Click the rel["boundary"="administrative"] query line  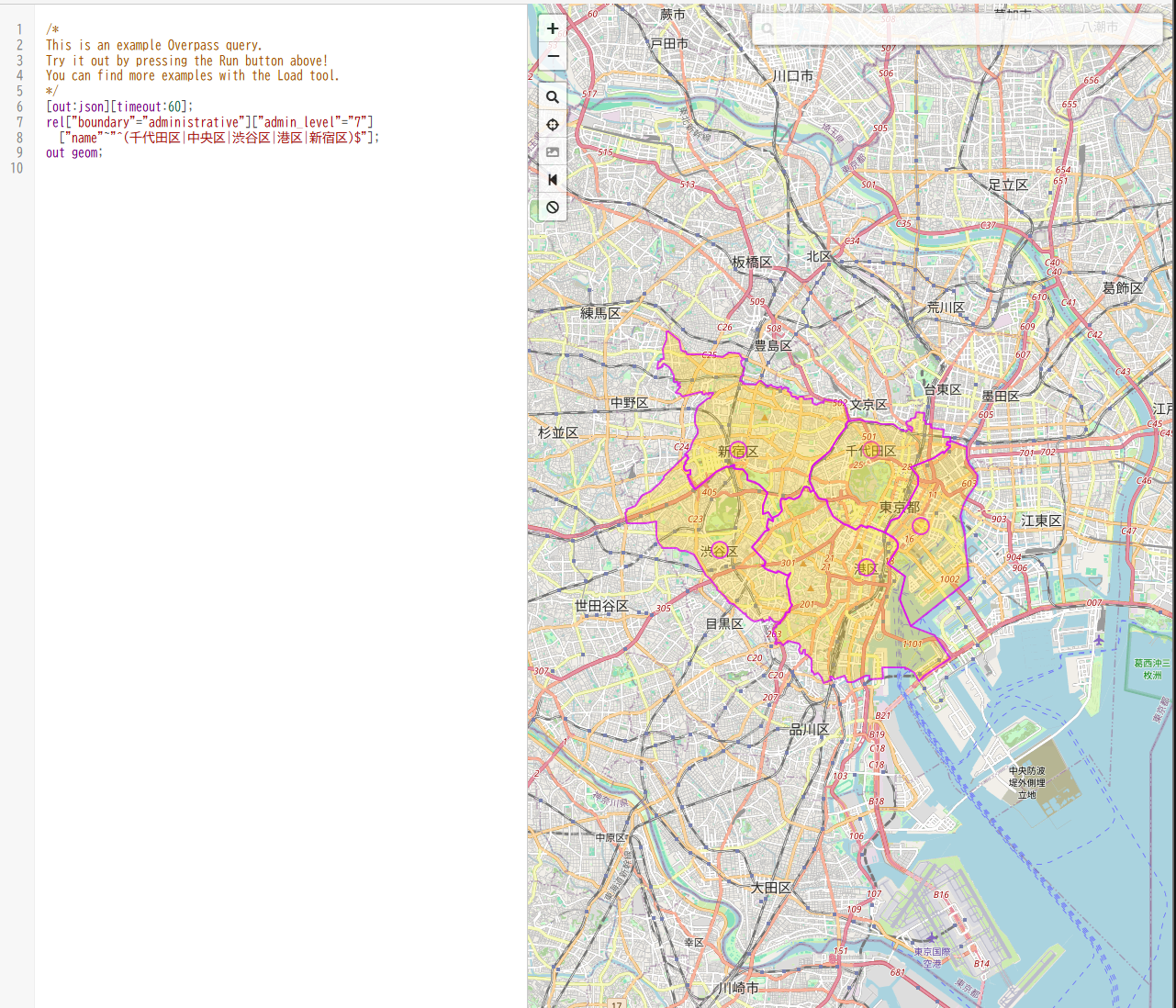pos(209,122)
